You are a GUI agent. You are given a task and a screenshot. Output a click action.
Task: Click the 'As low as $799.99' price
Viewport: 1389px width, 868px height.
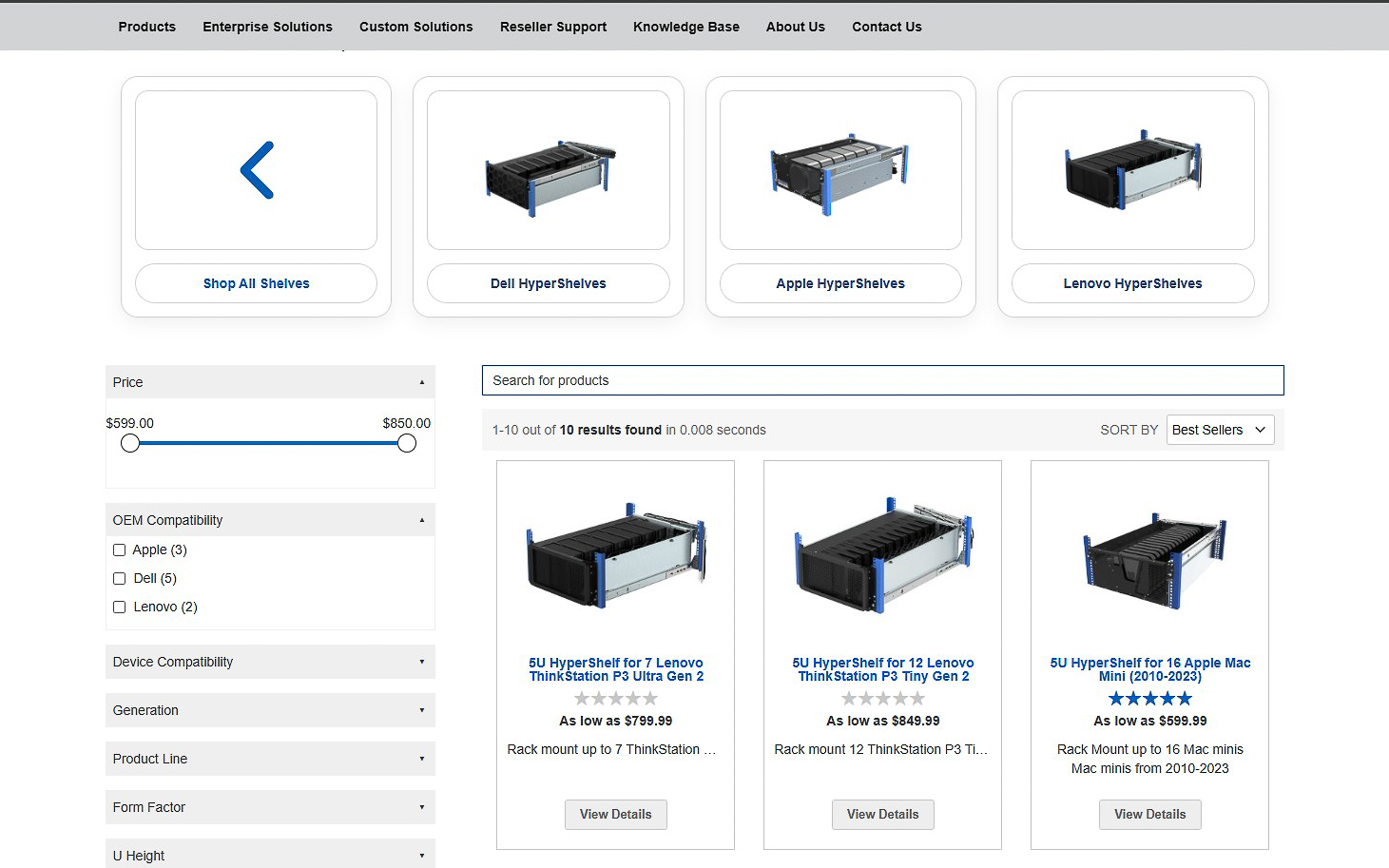616,721
